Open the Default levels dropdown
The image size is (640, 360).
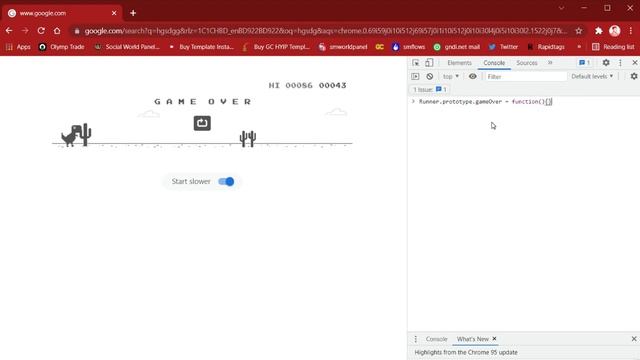(592, 76)
